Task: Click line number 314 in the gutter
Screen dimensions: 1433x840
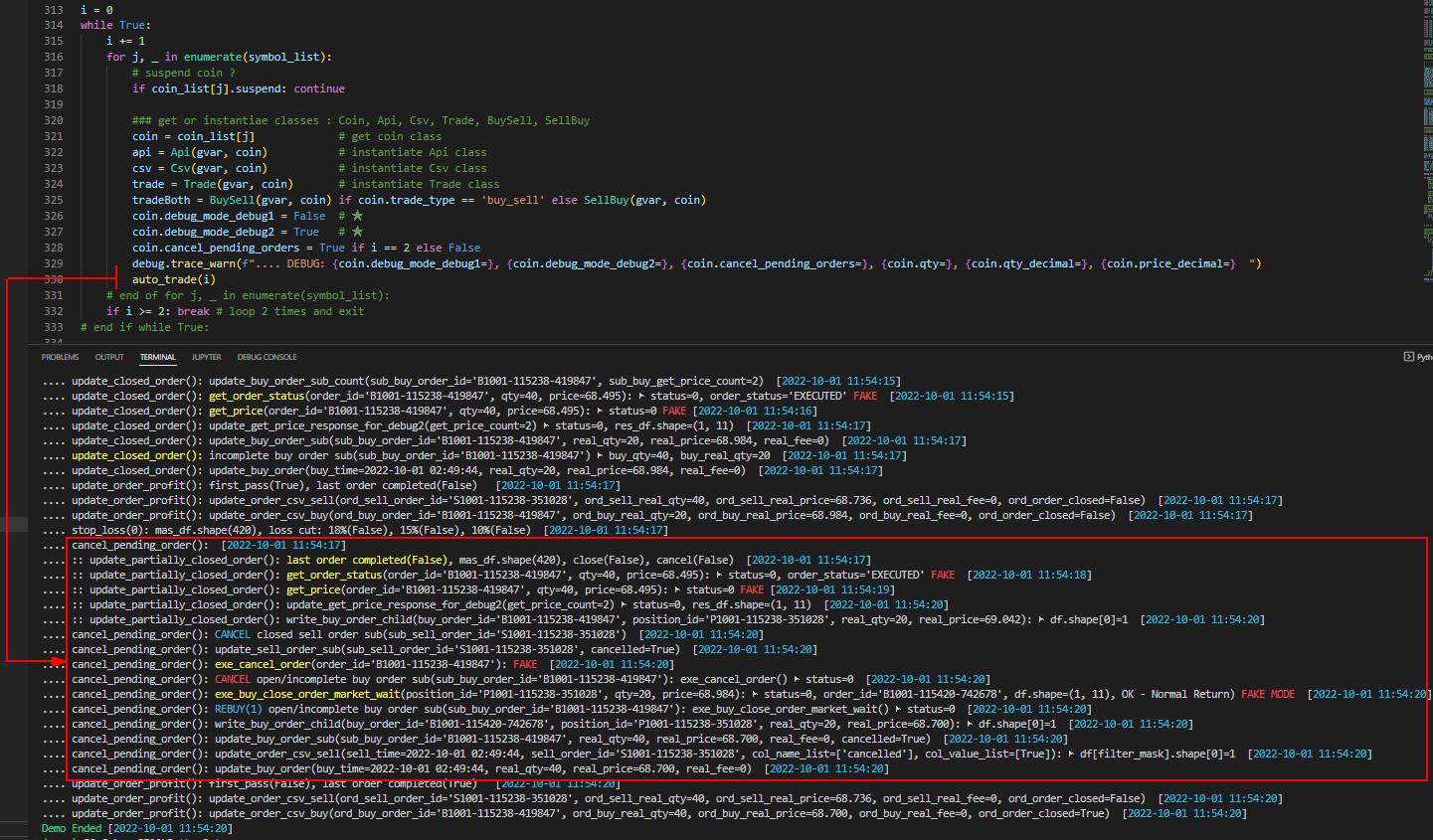Action: (53, 25)
